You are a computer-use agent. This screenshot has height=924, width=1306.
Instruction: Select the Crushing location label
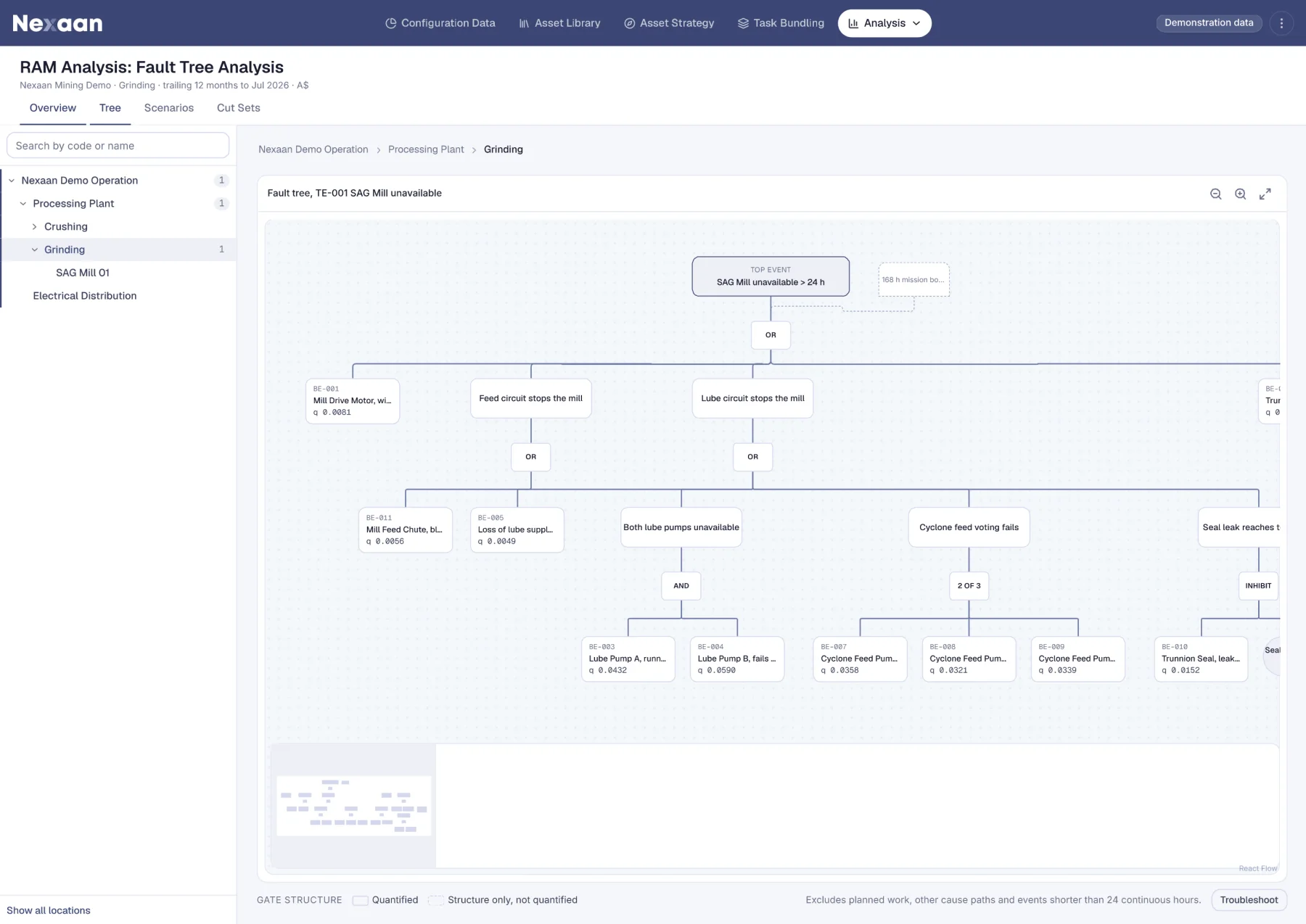coord(66,227)
